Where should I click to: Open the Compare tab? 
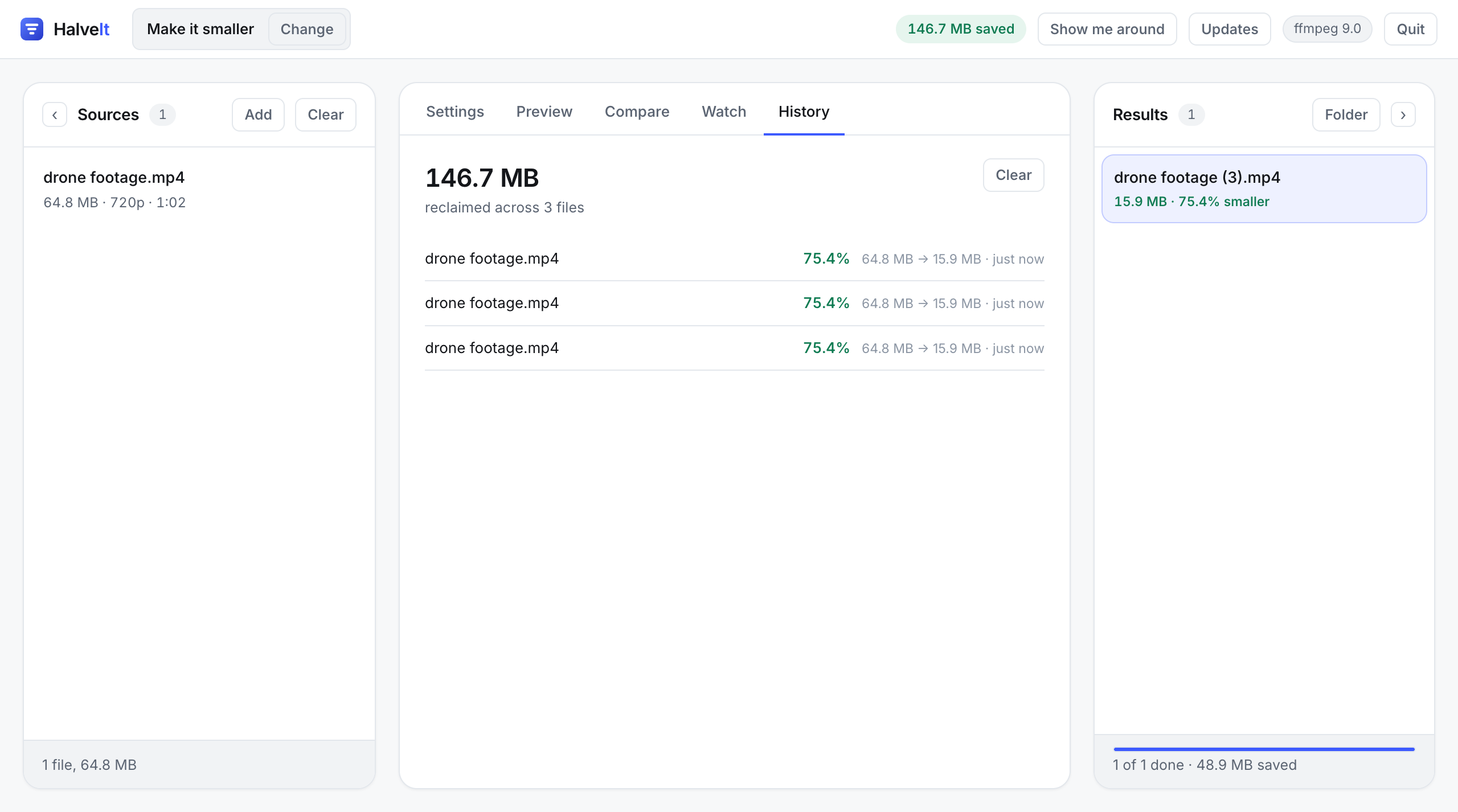[637, 112]
